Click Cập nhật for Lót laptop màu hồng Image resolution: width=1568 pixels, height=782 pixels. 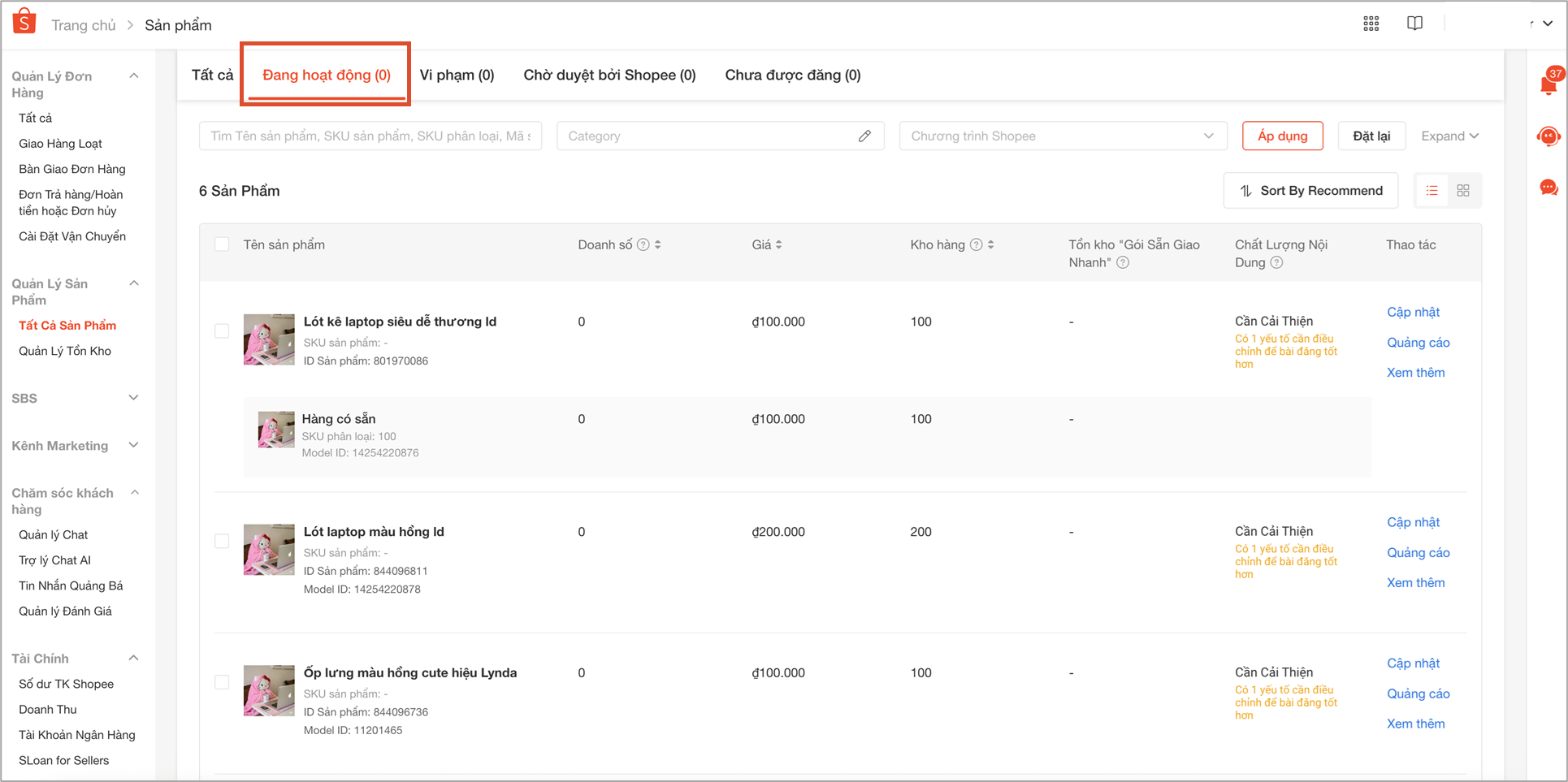point(1413,522)
